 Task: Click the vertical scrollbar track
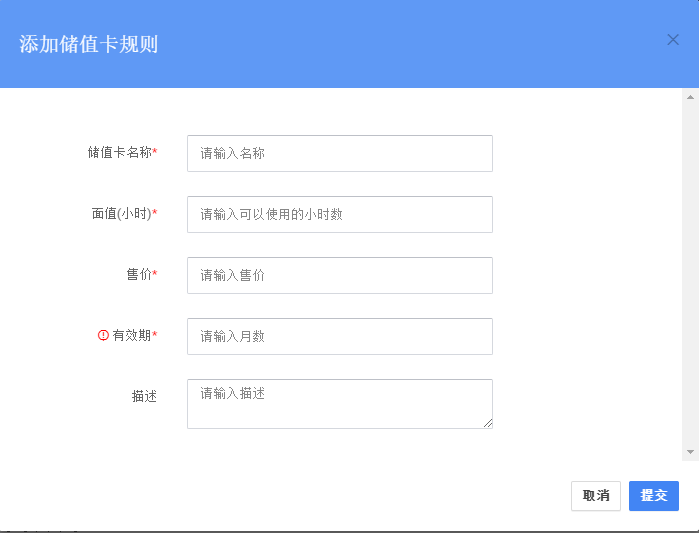pos(690,275)
